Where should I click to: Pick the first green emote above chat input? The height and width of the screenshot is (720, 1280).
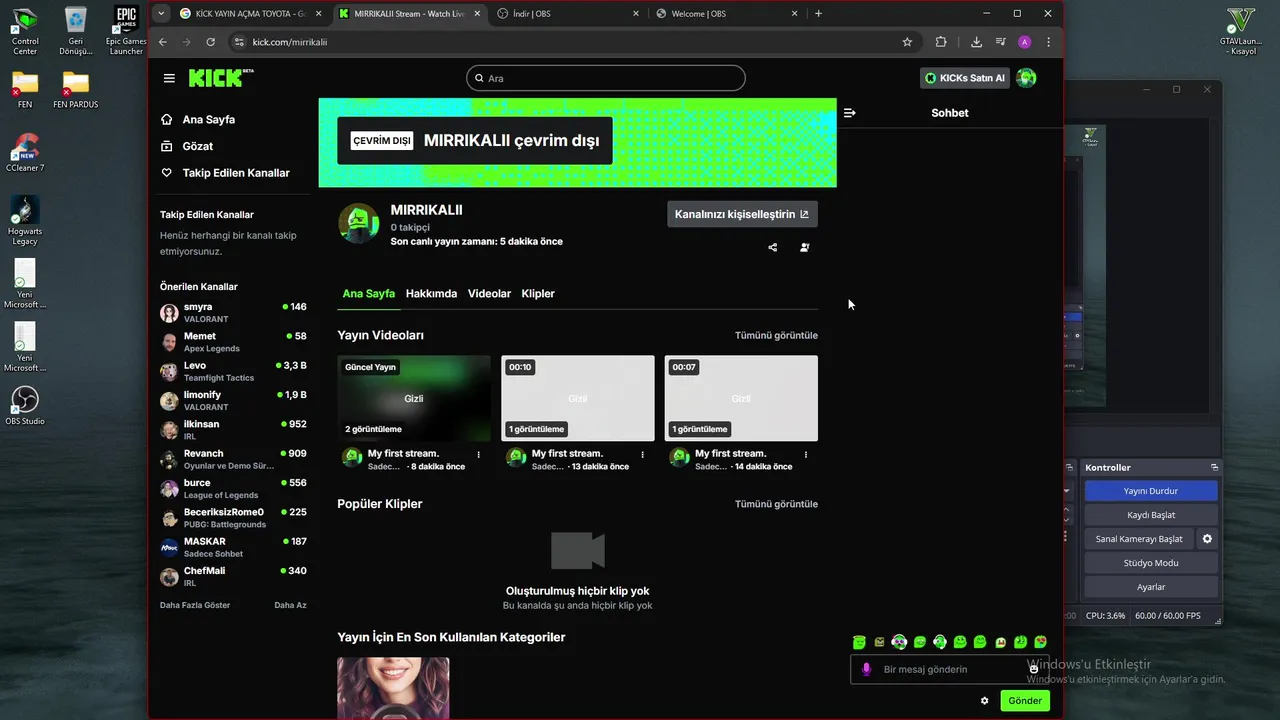coord(859,642)
